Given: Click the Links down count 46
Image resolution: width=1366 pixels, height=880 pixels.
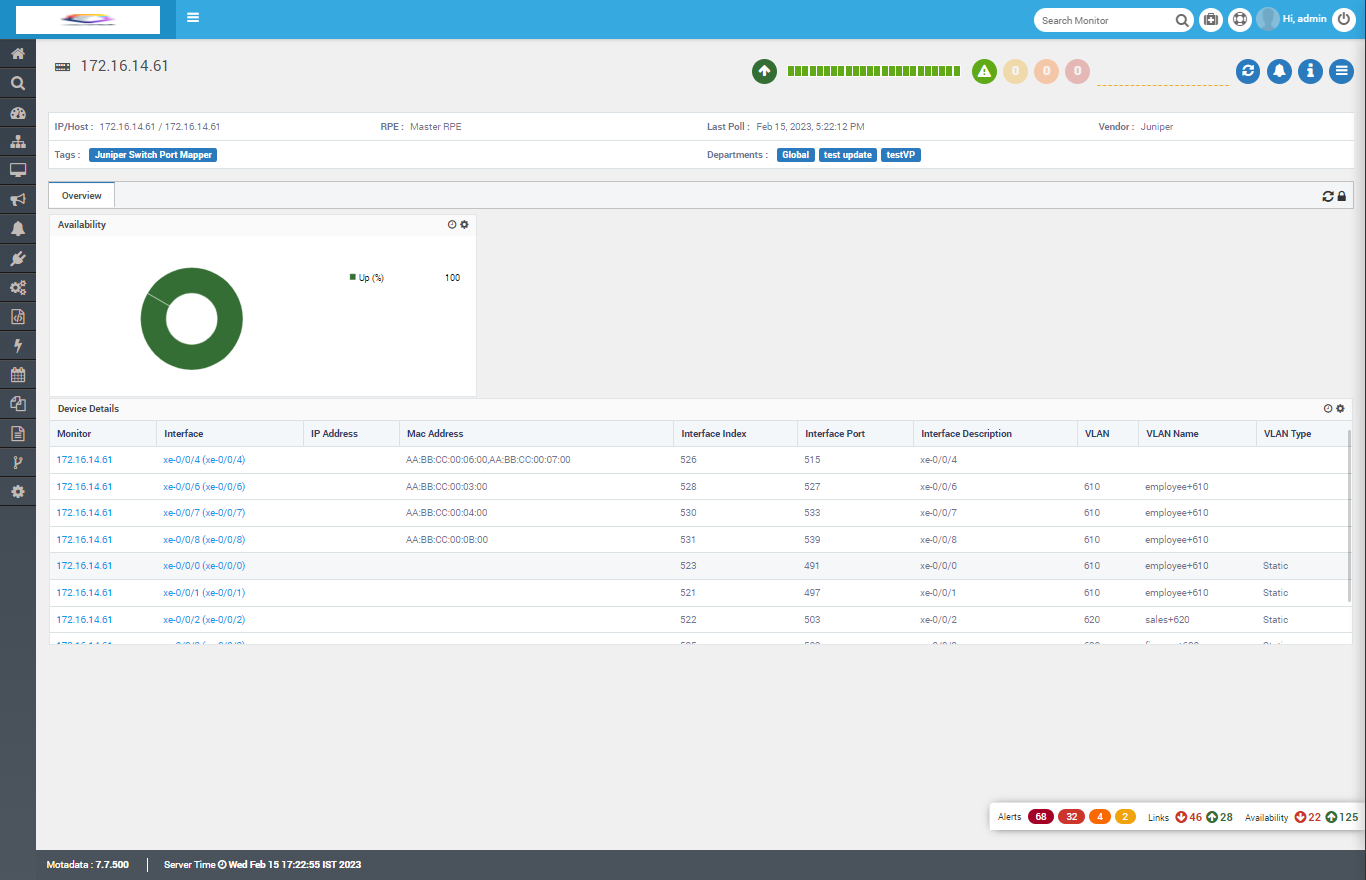Looking at the screenshot, I should 1189,817.
